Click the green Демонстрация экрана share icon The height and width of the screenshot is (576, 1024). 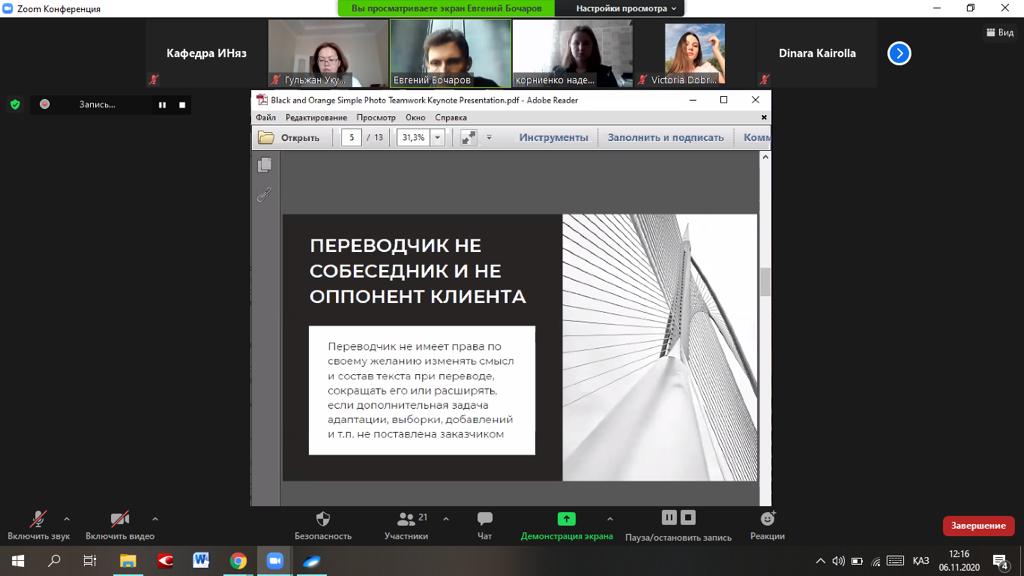(x=566, y=519)
